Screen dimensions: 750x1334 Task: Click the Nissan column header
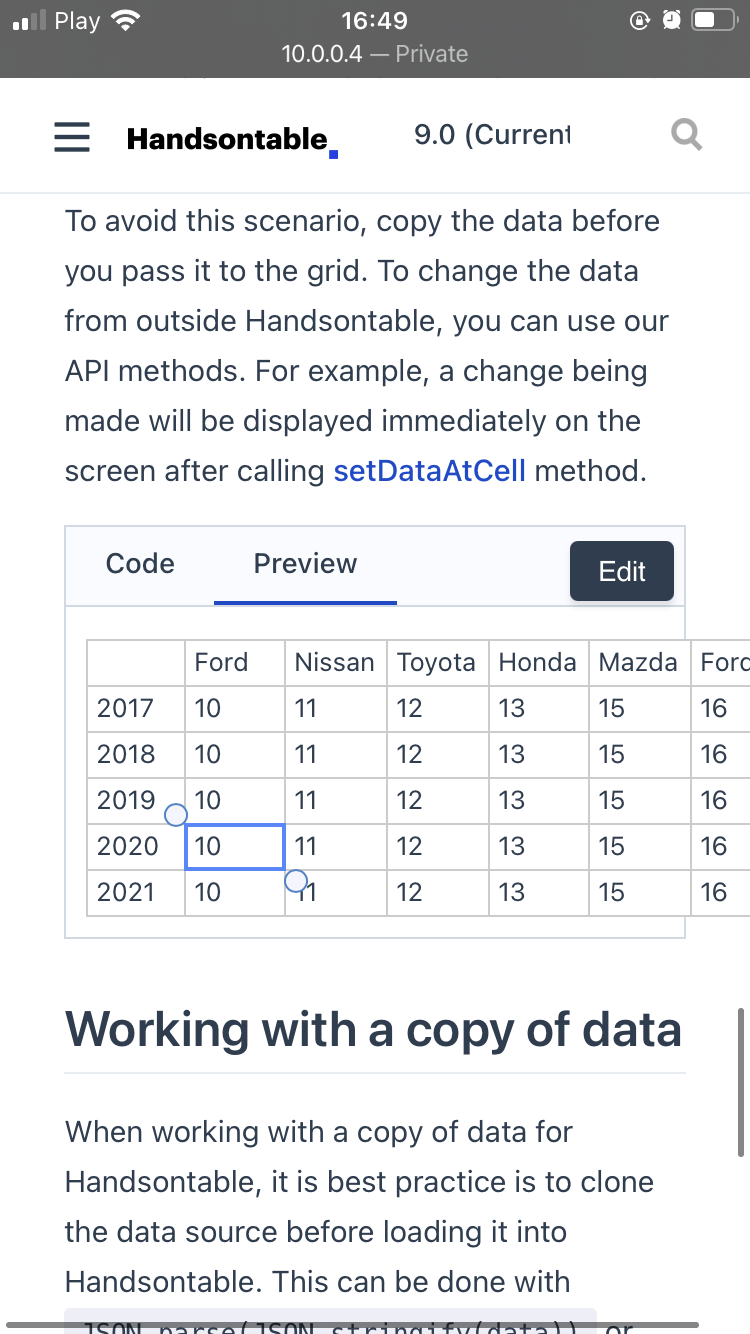click(335, 662)
